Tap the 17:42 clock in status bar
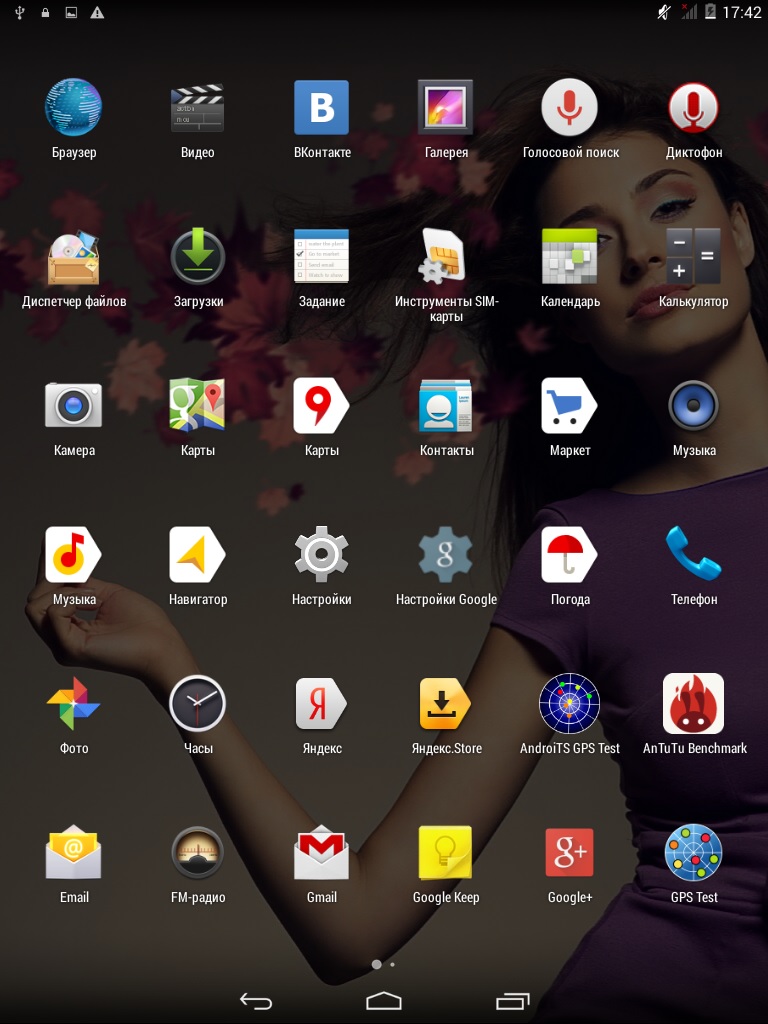 click(742, 12)
